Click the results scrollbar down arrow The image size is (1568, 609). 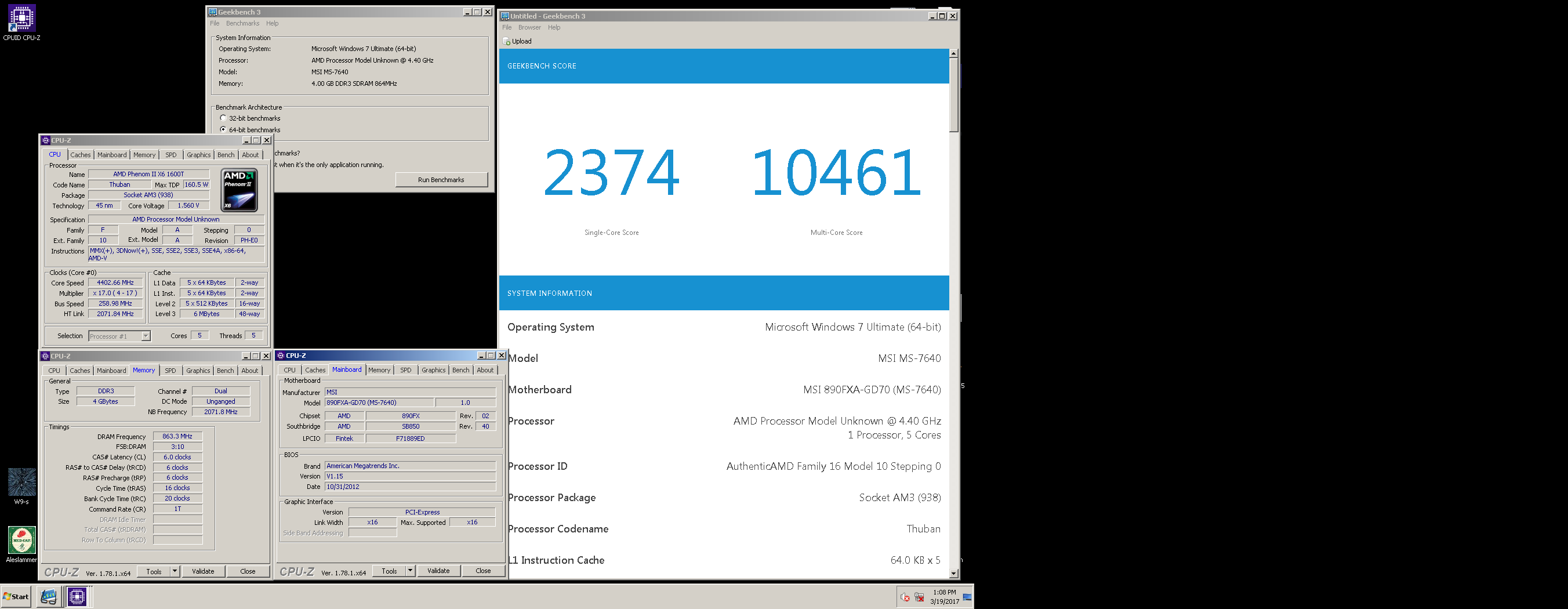[x=954, y=573]
